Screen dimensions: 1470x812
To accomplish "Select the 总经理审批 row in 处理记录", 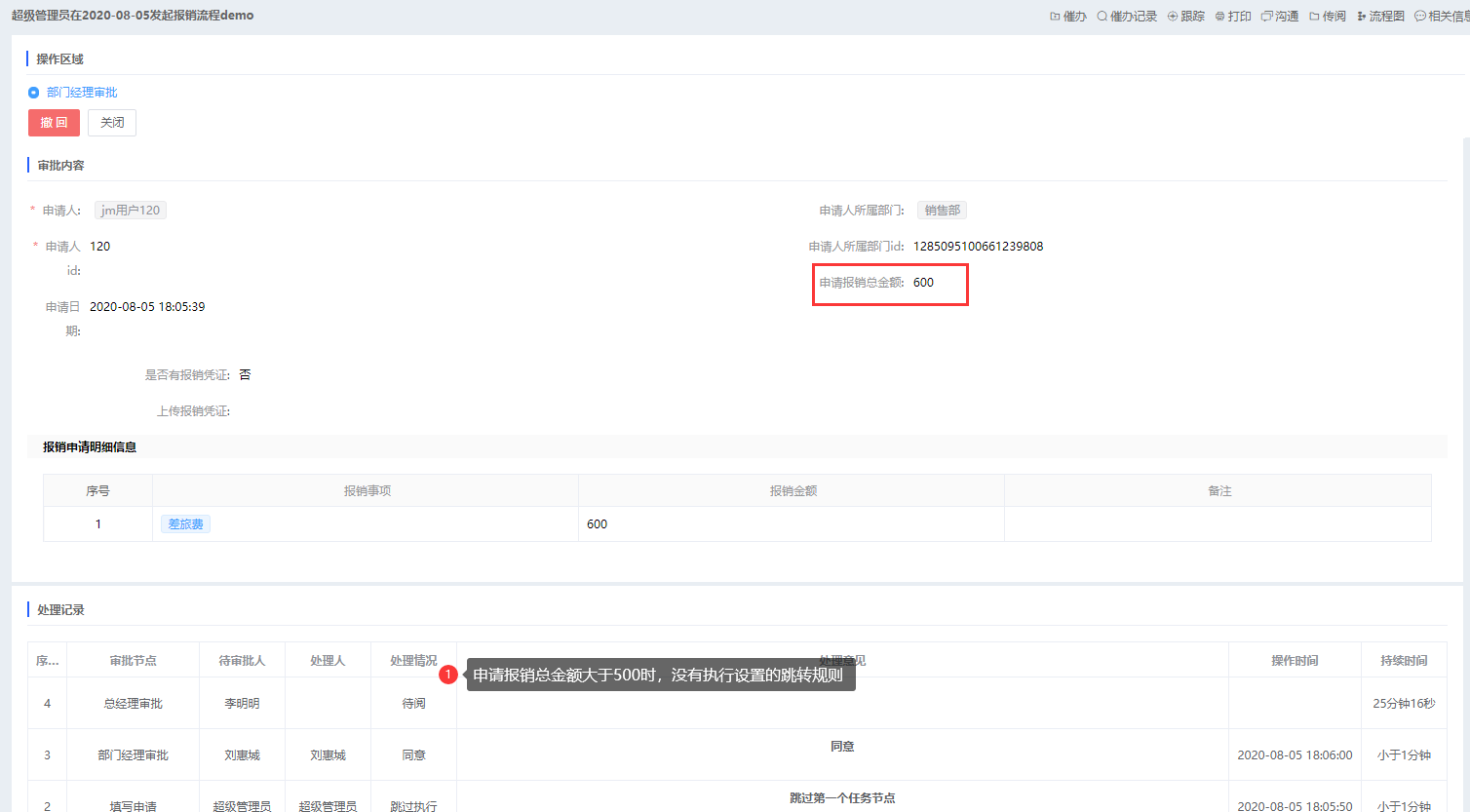I will (x=133, y=704).
